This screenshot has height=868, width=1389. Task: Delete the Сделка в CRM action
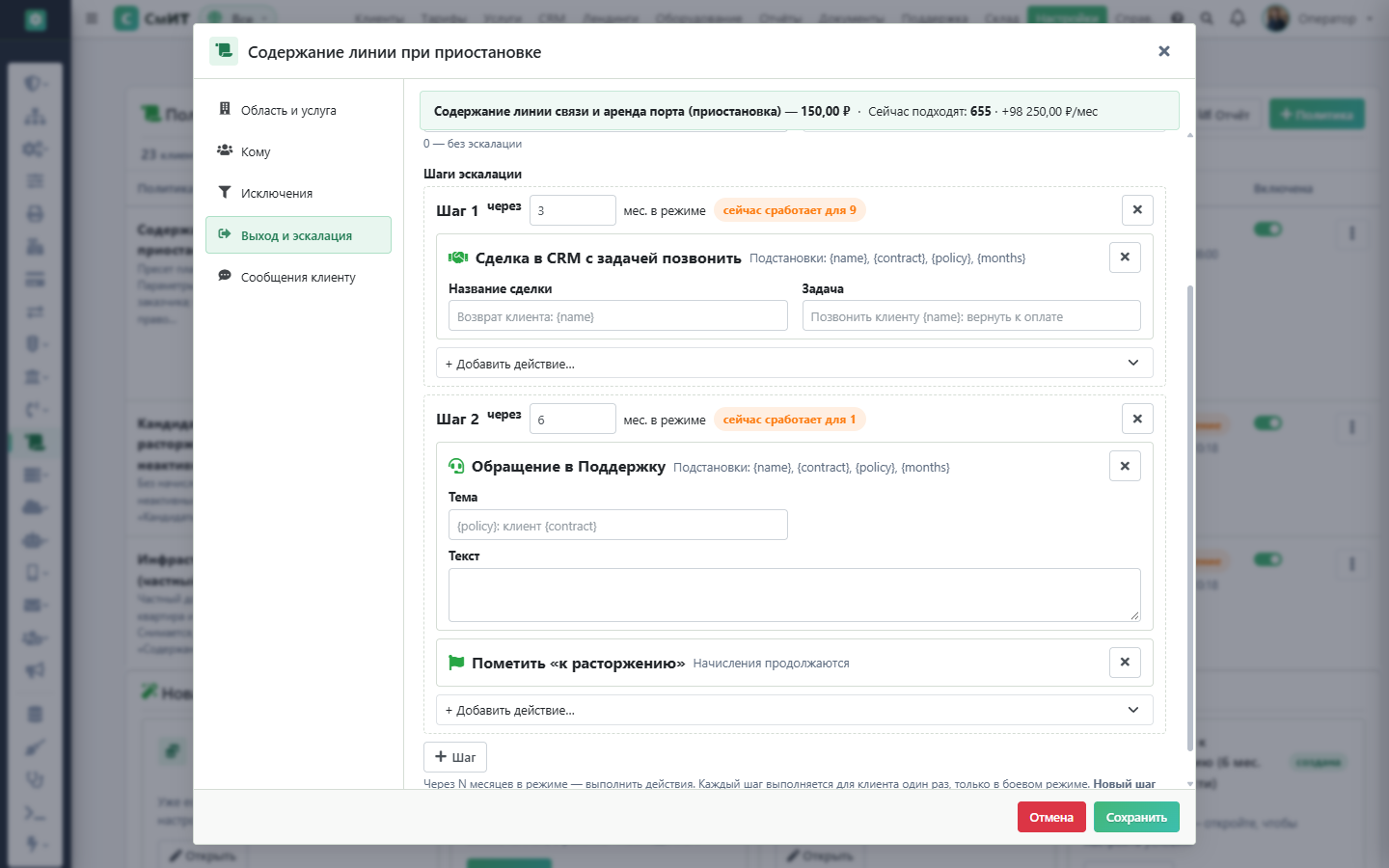(x=1125, y=258)
